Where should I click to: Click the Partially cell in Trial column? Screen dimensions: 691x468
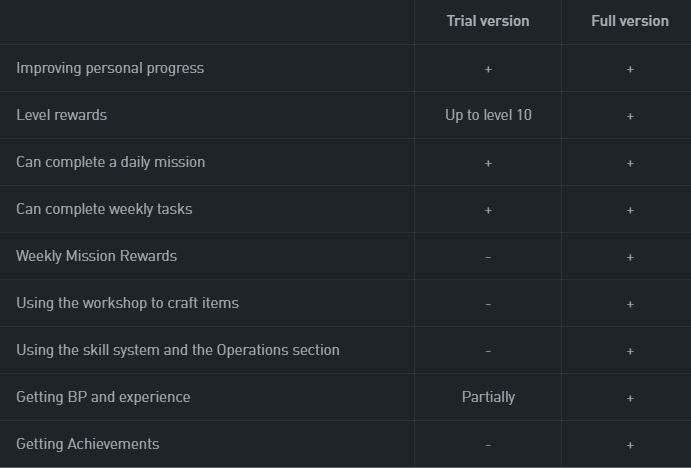pyautogui.click(x=488, y=397)
